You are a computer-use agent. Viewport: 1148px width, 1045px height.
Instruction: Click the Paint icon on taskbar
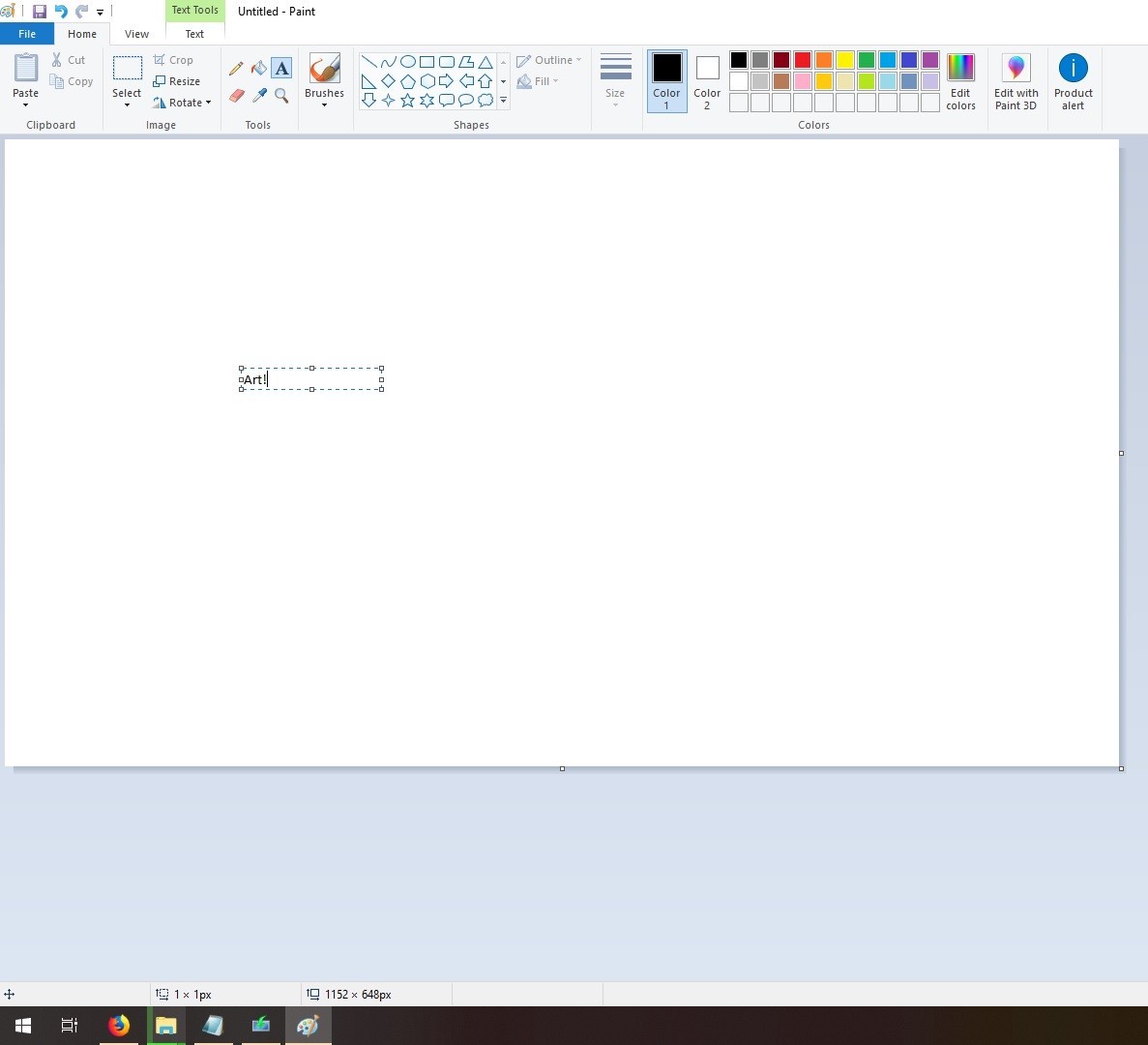(x=308, y=1026)
